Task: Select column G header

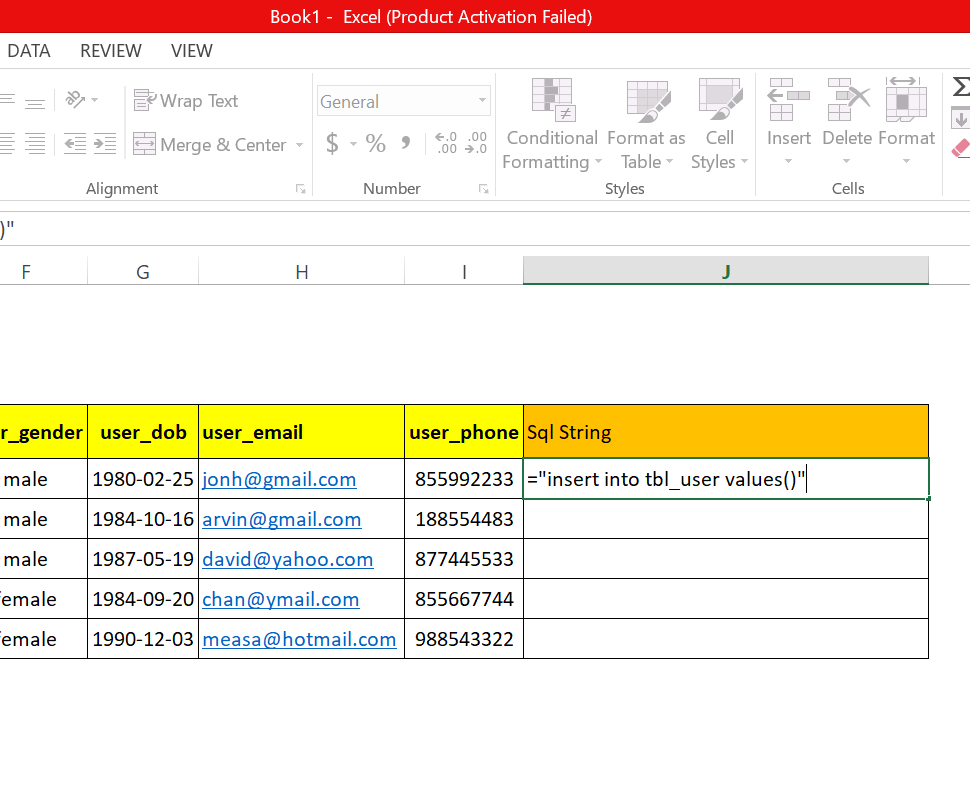Action: click(x=143, y=271)
